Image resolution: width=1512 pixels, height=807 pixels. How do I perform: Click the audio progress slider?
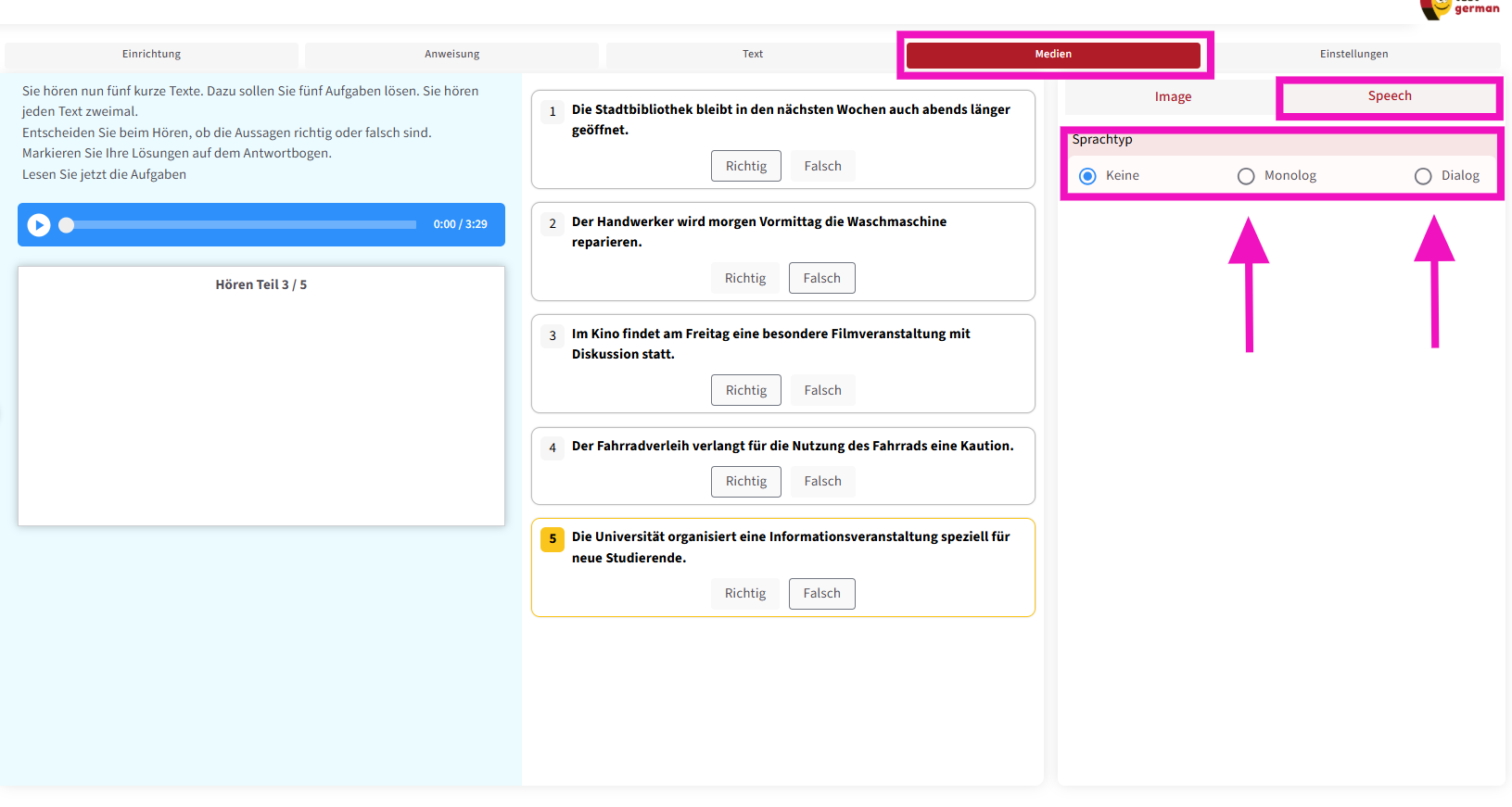click(241, 225)
